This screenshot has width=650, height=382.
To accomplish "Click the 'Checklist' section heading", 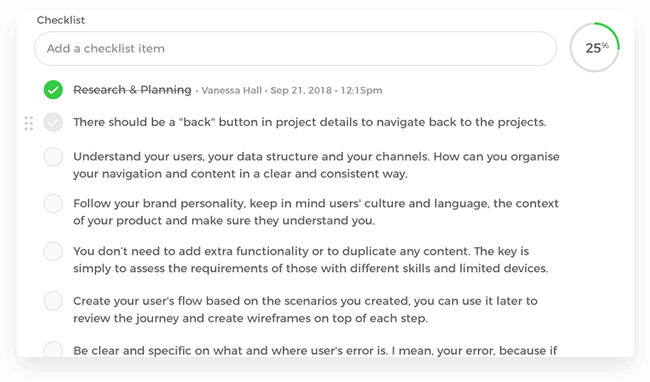I will pos(61,20).
